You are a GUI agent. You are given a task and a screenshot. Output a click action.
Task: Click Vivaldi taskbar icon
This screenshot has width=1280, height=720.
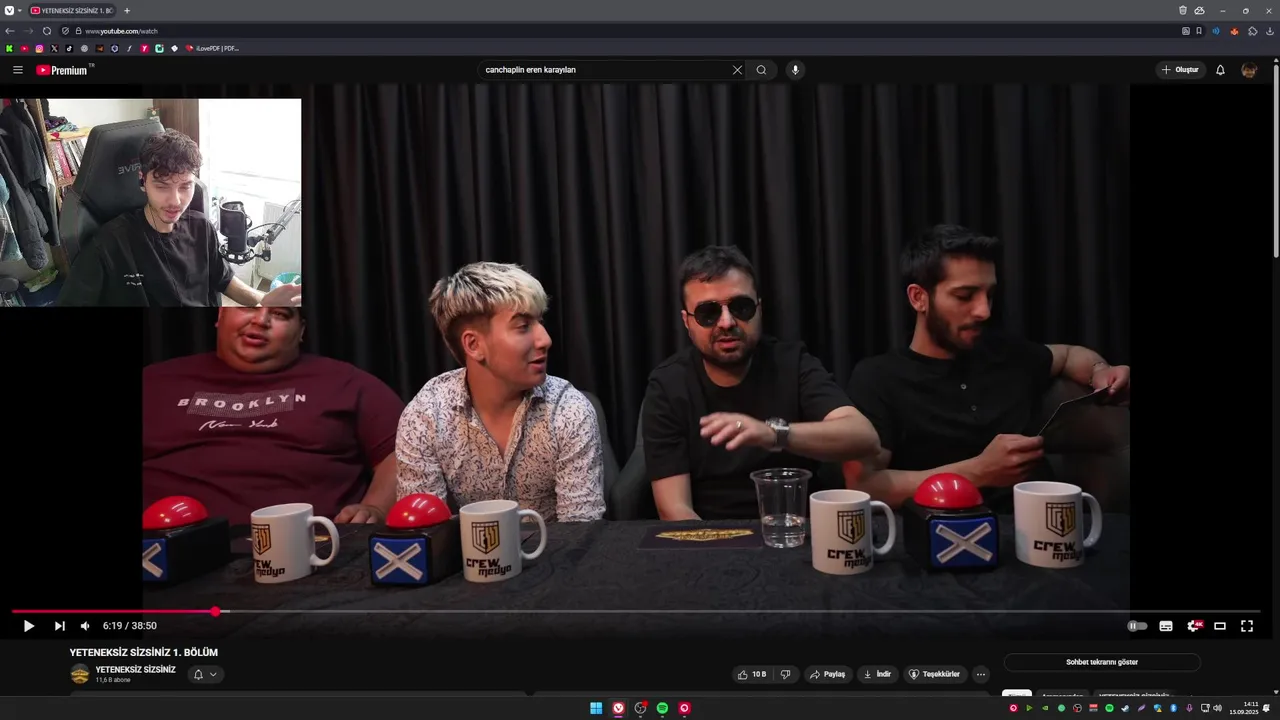(618, 708)
